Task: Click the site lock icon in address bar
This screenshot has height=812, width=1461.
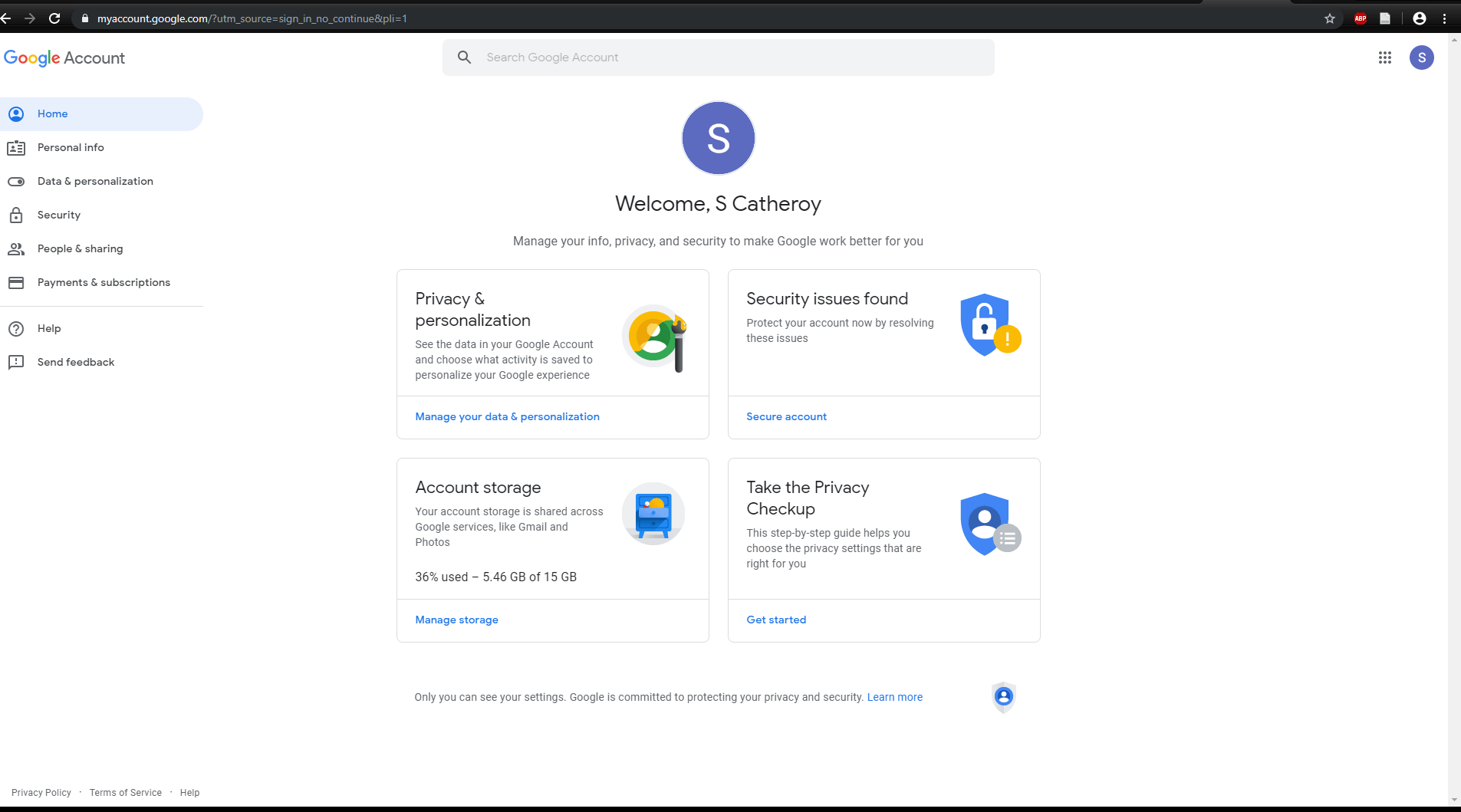Action: click(x=85, y=18)
